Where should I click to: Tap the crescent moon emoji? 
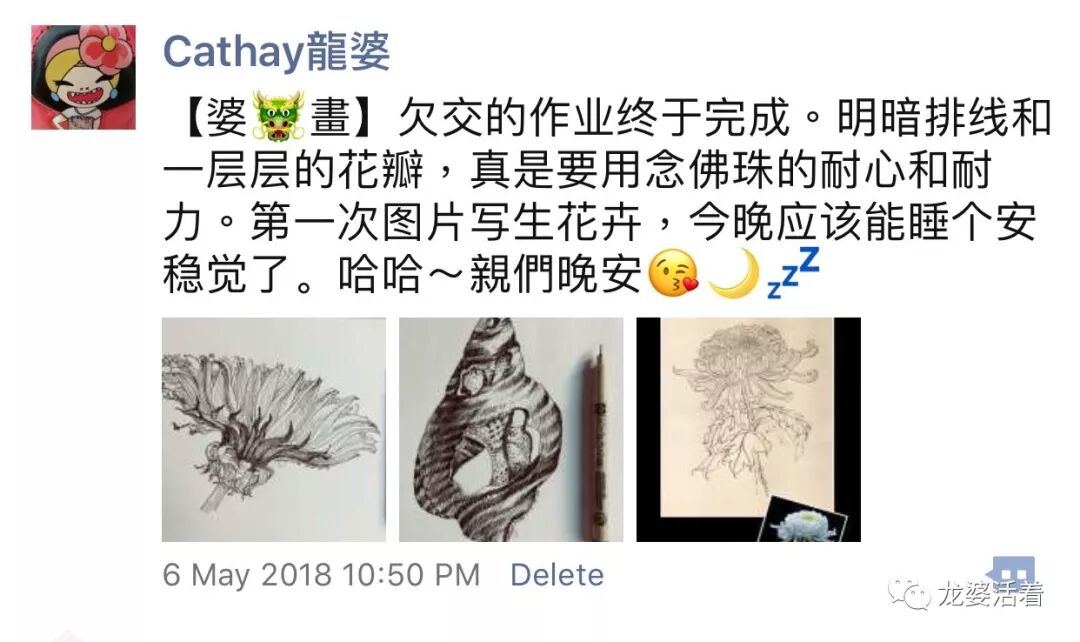click(734, 274)
